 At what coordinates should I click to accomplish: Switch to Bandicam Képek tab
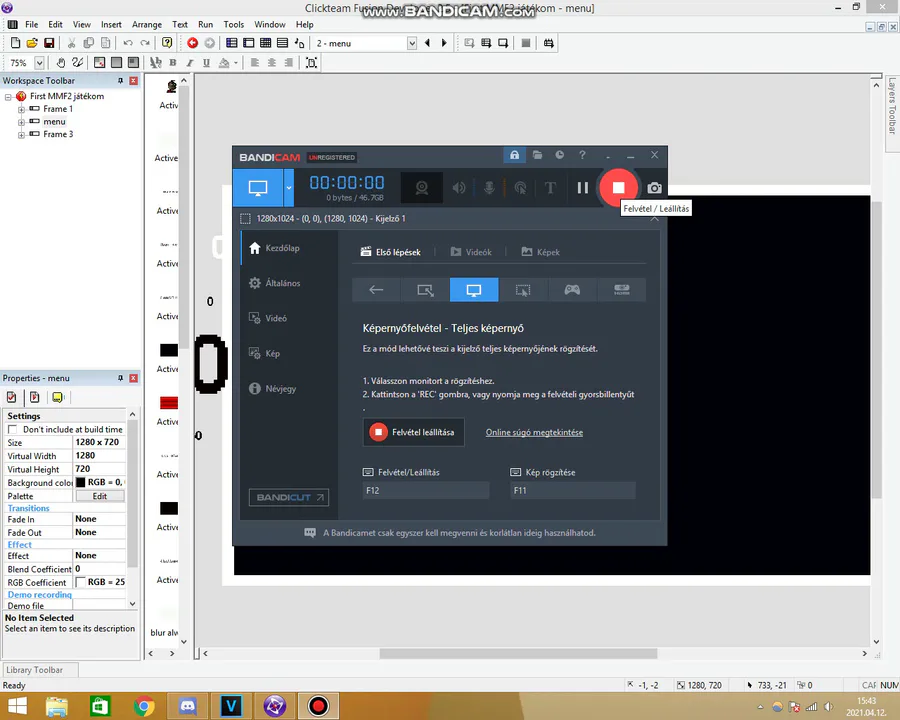tap(540, 252)
